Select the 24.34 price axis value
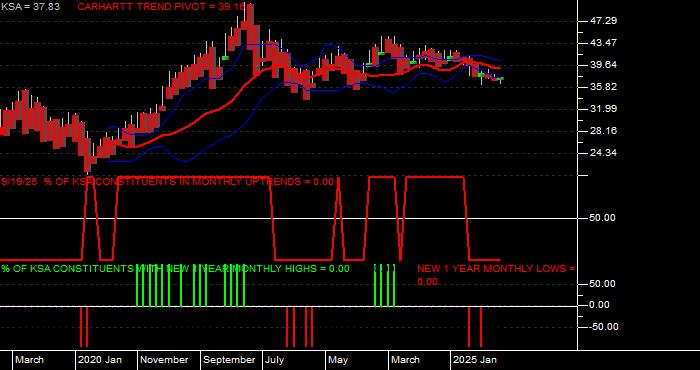The width and height of the screenshot is (700, 370). click(x=605, y=153)
